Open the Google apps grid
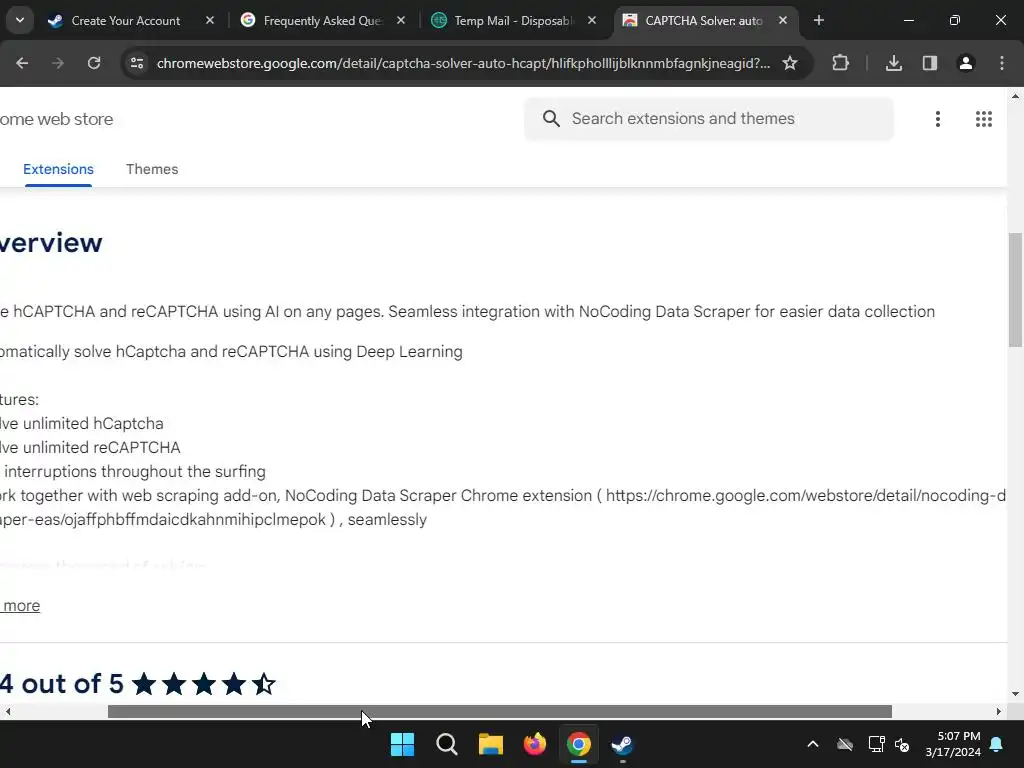 point(984,119)
